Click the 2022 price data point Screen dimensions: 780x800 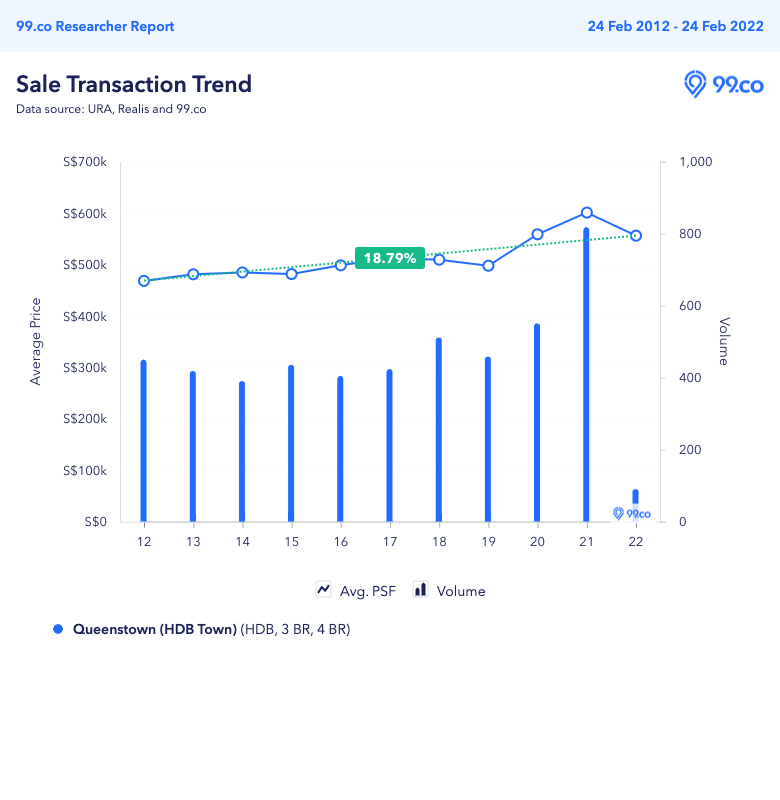click(636, 236)
